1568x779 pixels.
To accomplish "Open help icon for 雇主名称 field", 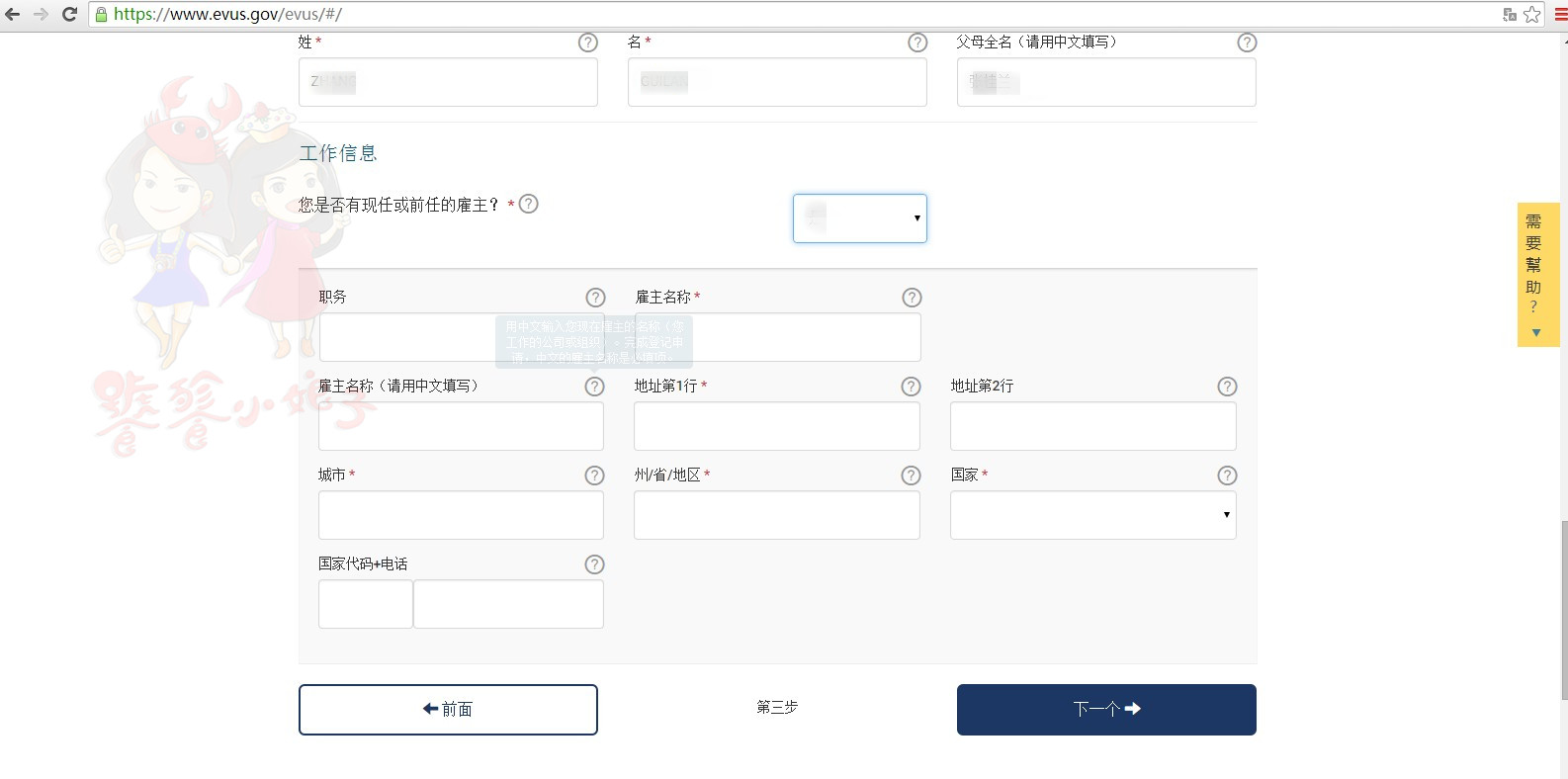I will coord(912,298).
